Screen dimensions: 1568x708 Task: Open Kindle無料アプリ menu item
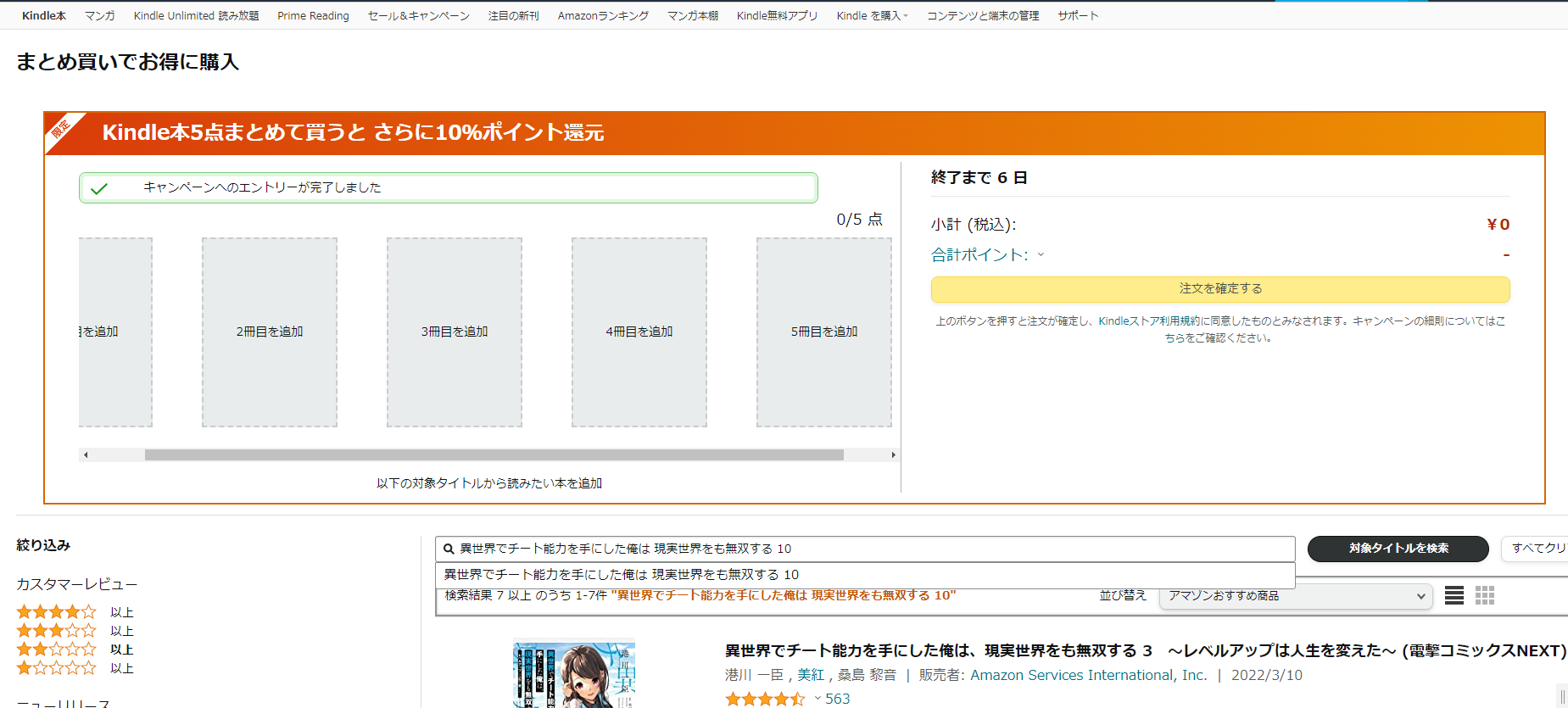pyautogui.click(x=777, y=15)
